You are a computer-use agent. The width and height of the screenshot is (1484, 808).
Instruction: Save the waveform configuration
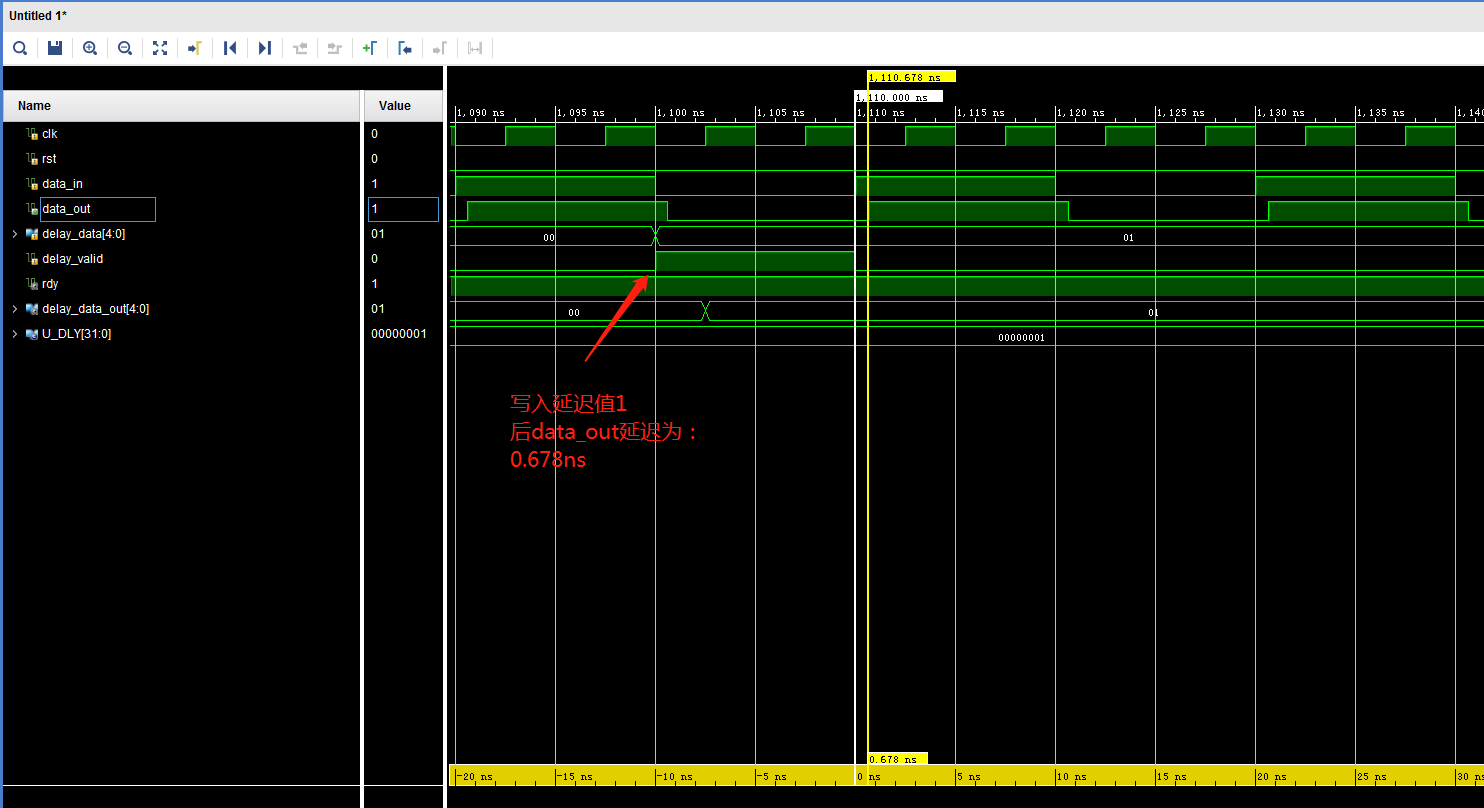(55, 48)
